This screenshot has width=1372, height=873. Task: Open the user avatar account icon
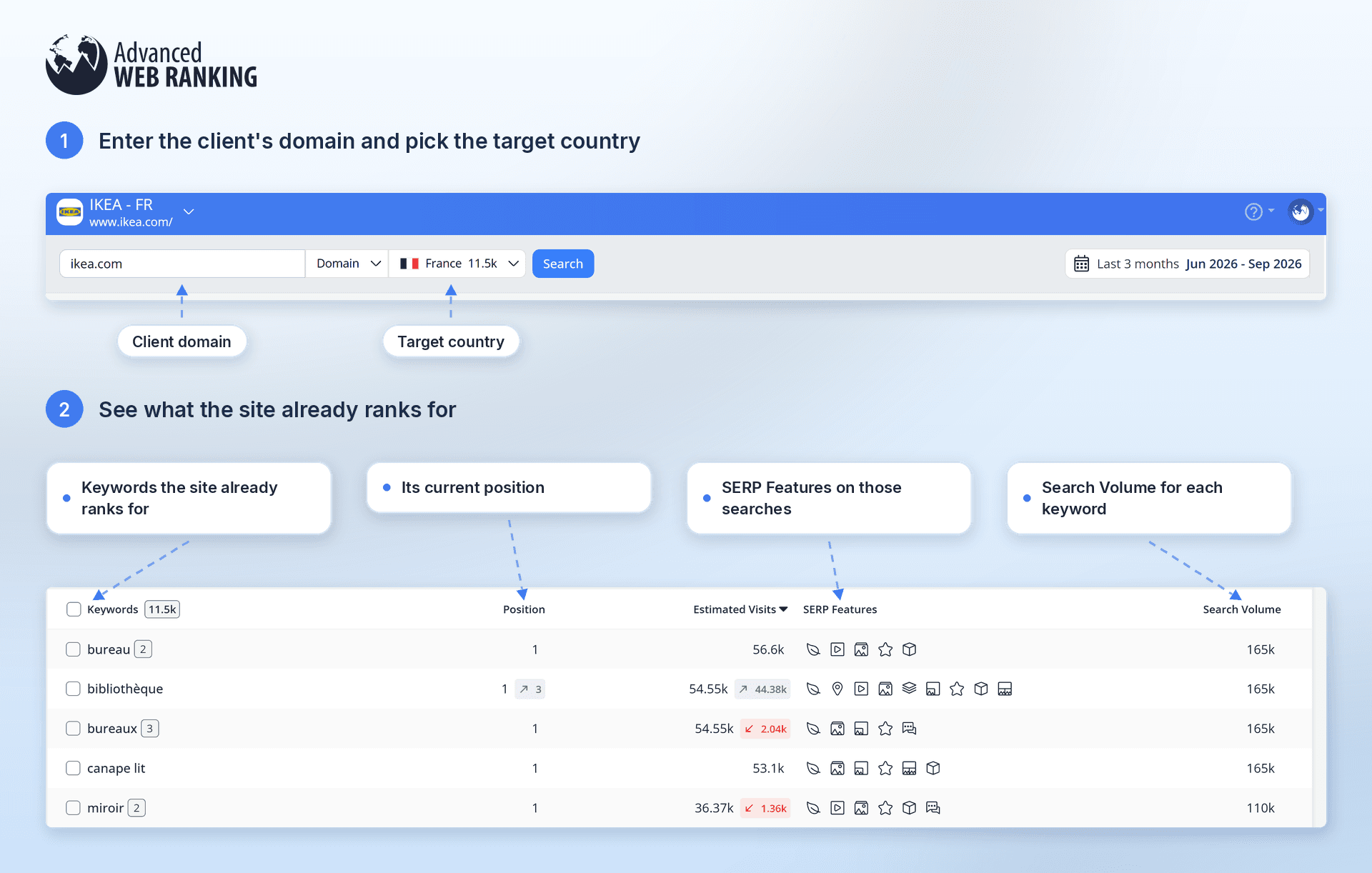click(1301, 211)
